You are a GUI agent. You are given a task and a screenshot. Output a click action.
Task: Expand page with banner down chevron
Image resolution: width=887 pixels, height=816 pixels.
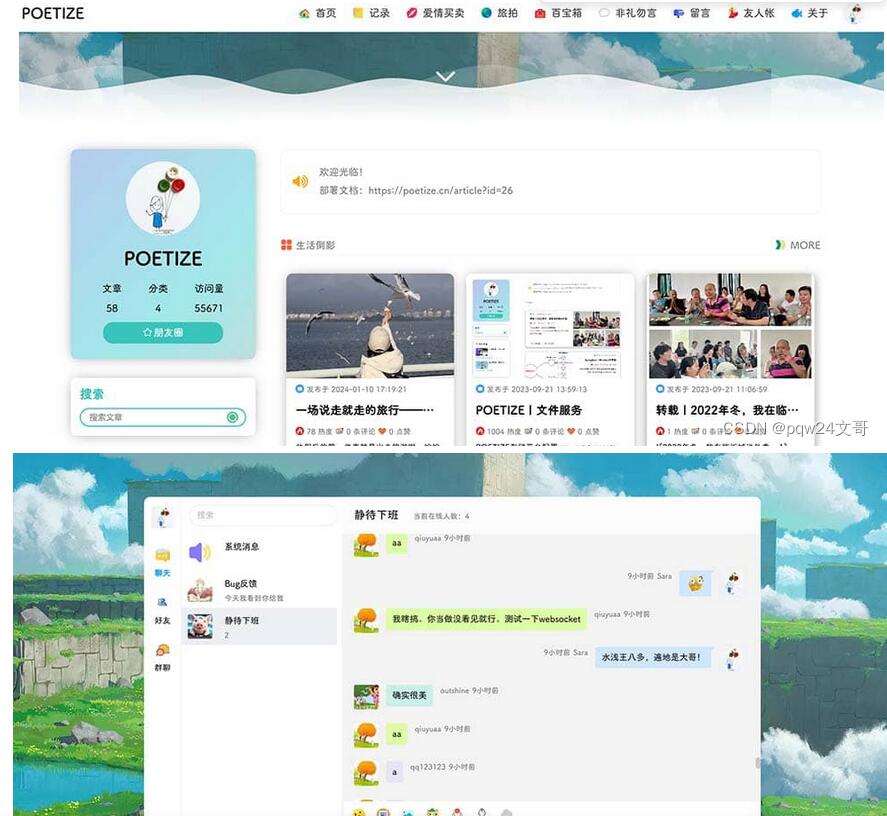[446, 76]
